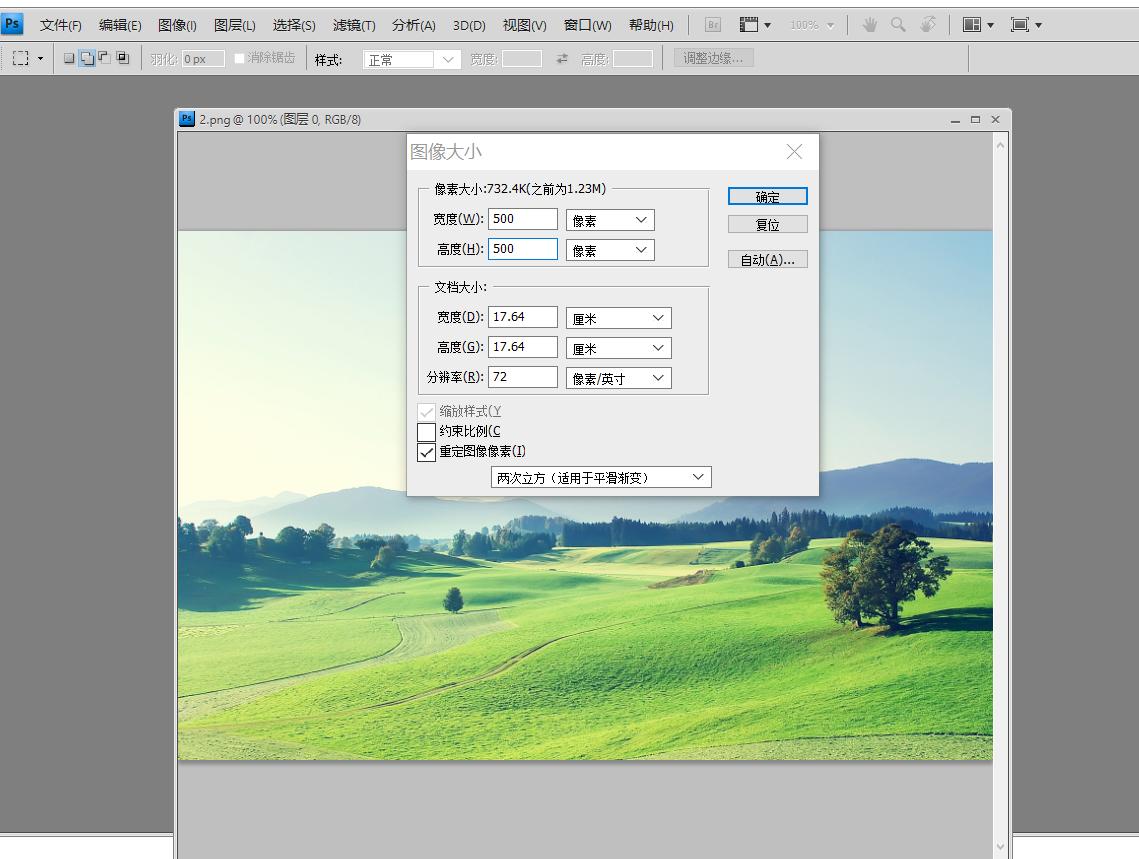
Task: Open the view extras filmstrip icon
Action: 749,25
